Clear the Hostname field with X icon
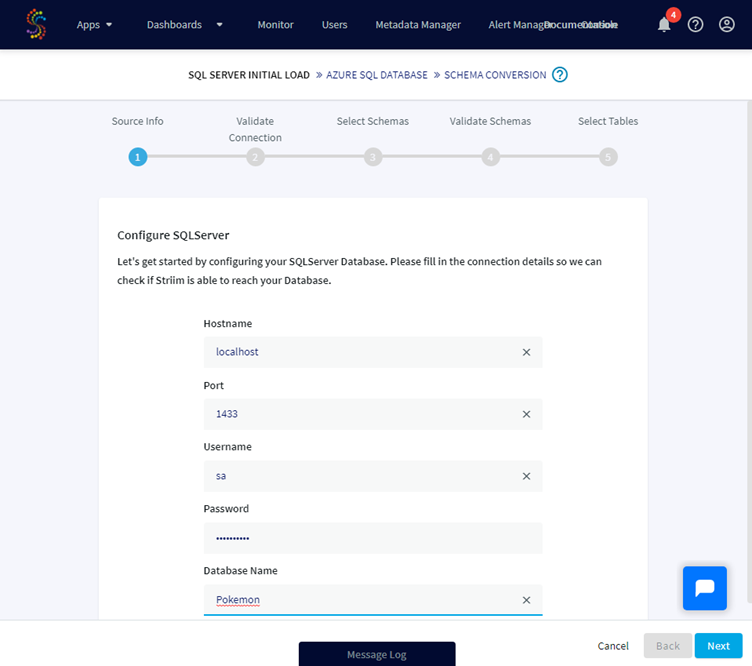 tap(526, 352)
